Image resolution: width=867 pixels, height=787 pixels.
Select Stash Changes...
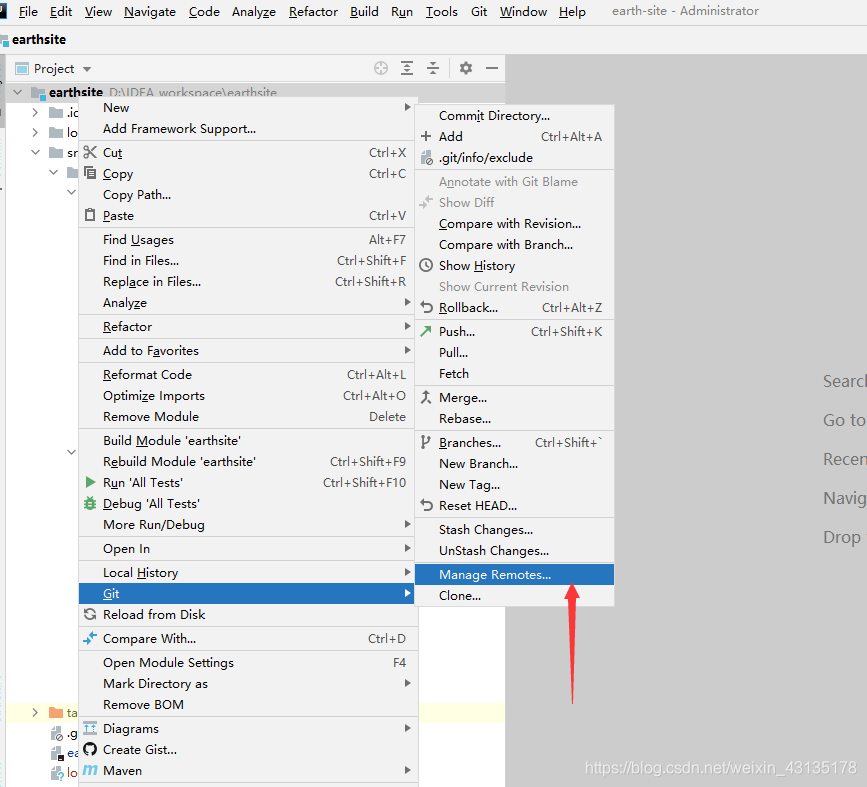click(x=514, y=529)
